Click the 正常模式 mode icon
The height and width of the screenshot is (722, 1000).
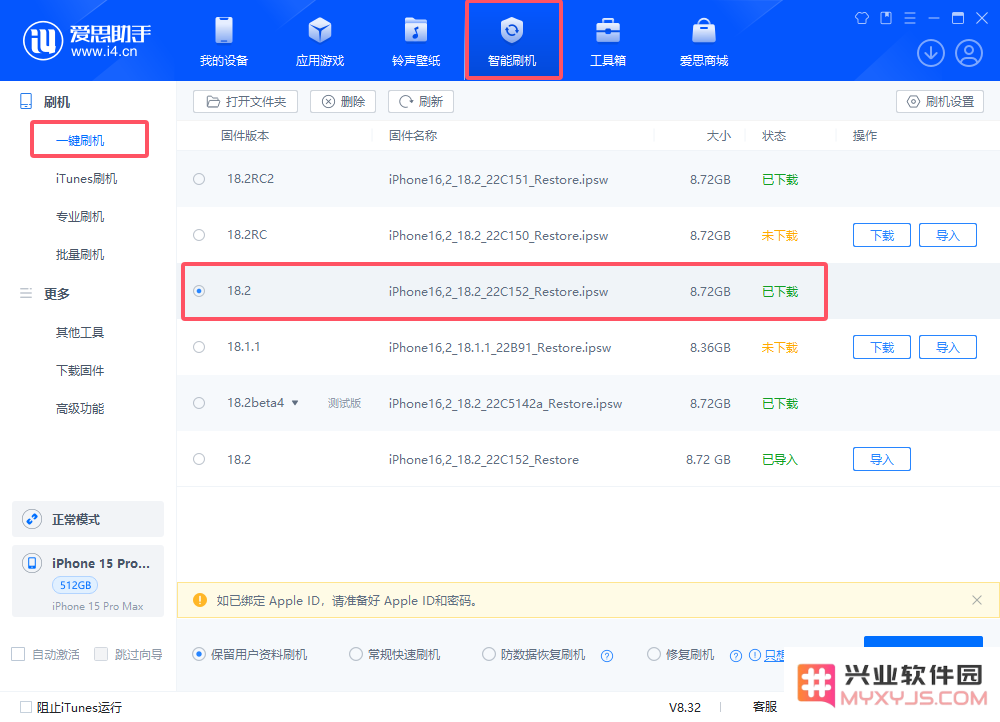pos(32,519)
